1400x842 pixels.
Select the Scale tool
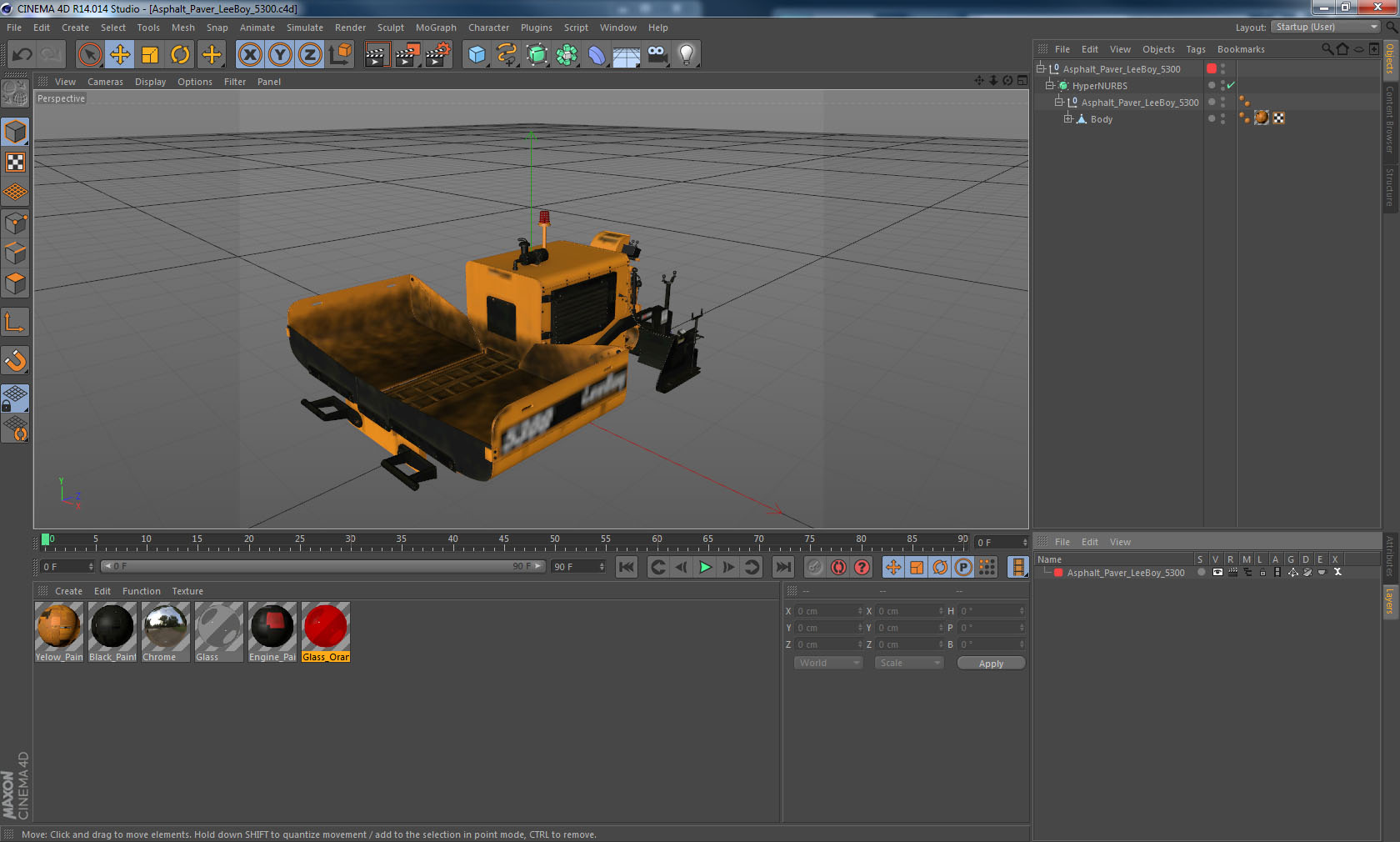(x=150, y=55)
